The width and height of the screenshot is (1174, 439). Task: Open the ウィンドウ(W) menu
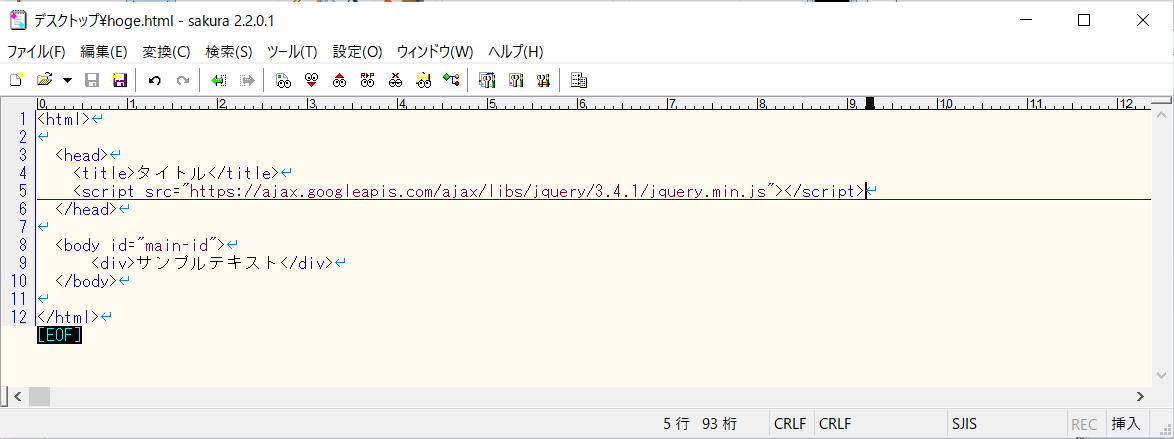point(435,52)
